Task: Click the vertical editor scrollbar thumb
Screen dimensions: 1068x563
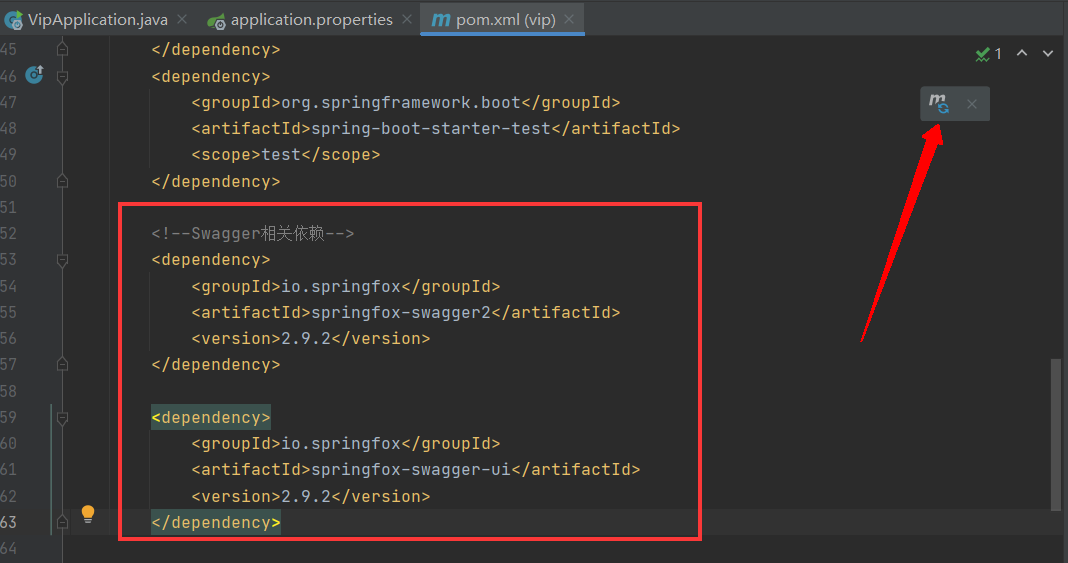Action: (1056, 435)
